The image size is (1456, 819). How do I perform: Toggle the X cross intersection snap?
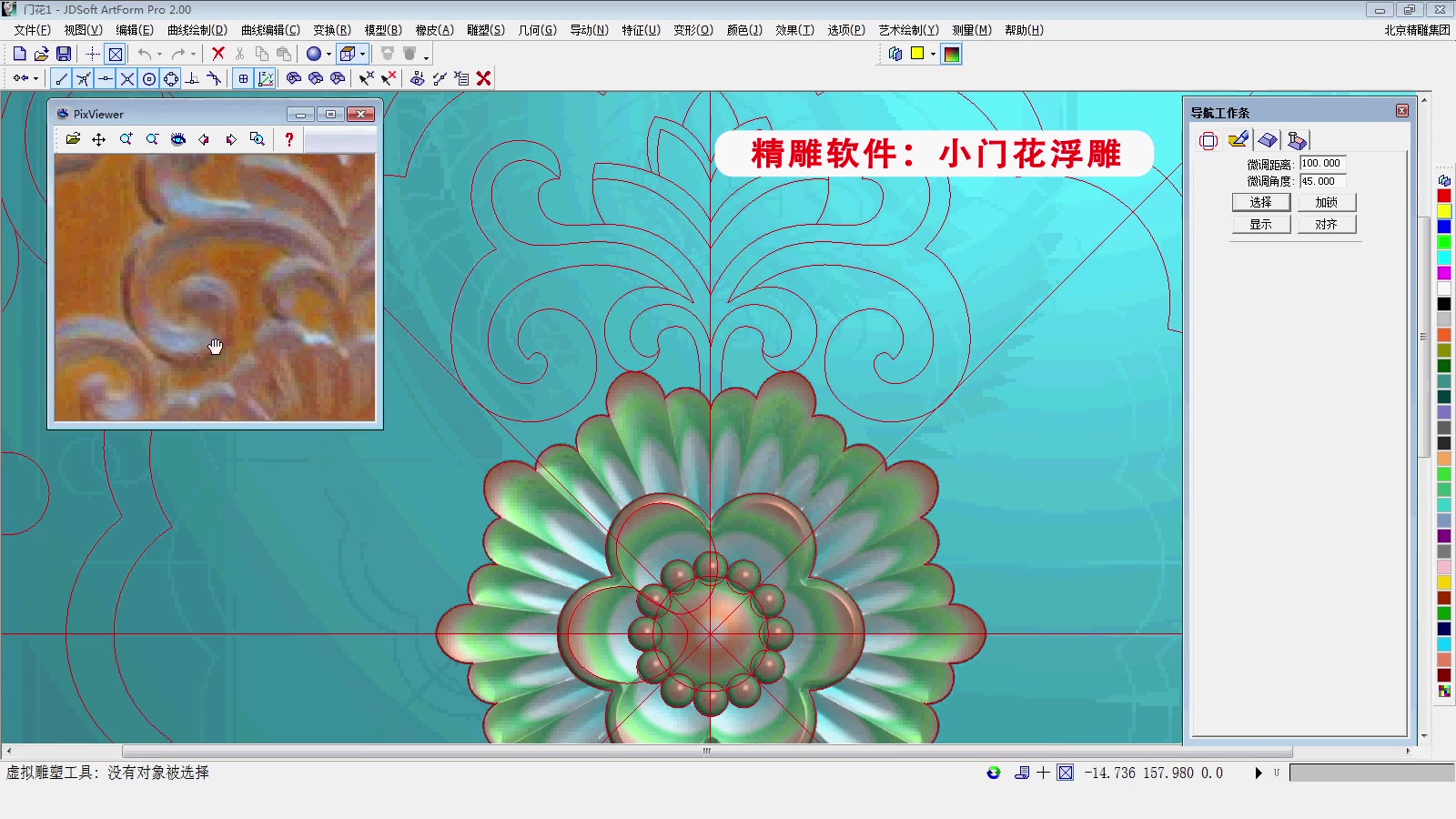[x=127, y=78]
